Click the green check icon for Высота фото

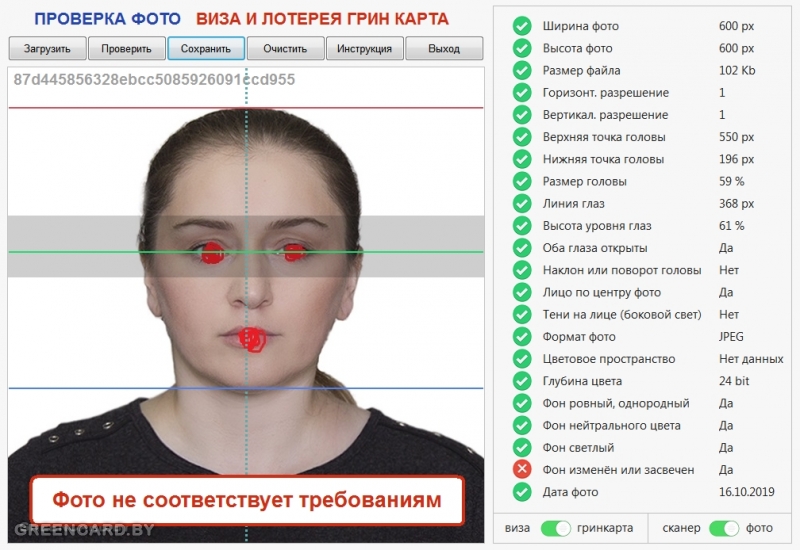522,48
